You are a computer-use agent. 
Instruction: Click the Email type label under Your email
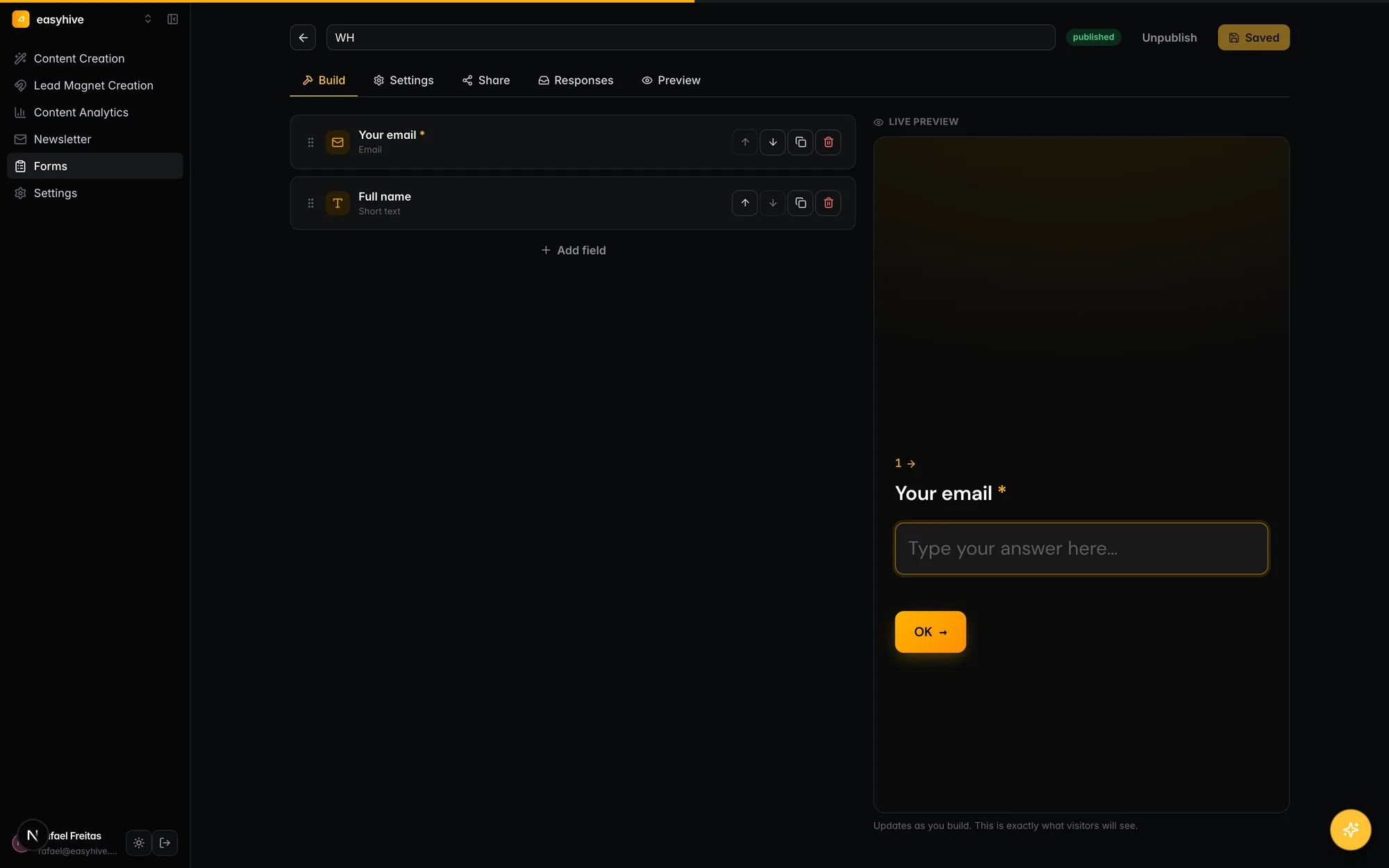click(x=370, y=150)
